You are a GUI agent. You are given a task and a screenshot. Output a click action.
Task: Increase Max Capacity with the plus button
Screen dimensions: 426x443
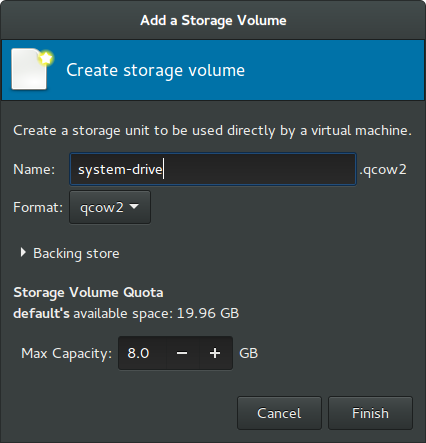coord(215,353)
